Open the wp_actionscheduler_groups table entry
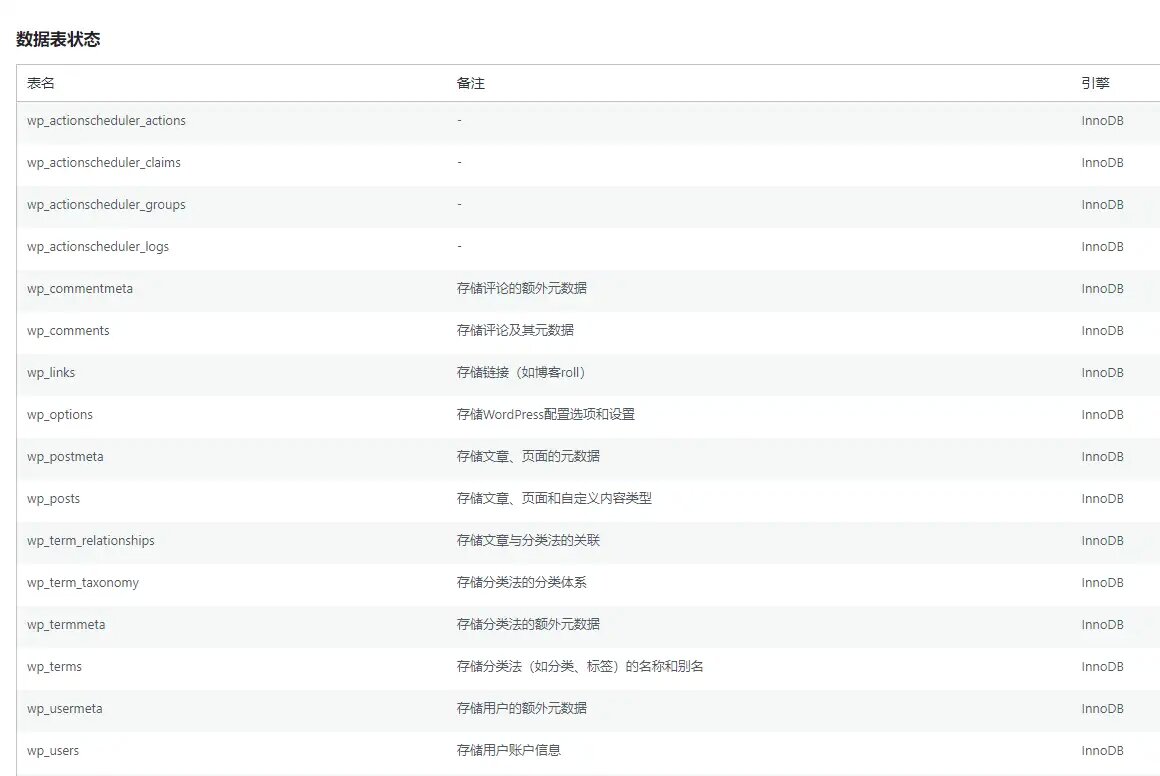The height and width of the screenshot is (776, 1160). [106, 204]
